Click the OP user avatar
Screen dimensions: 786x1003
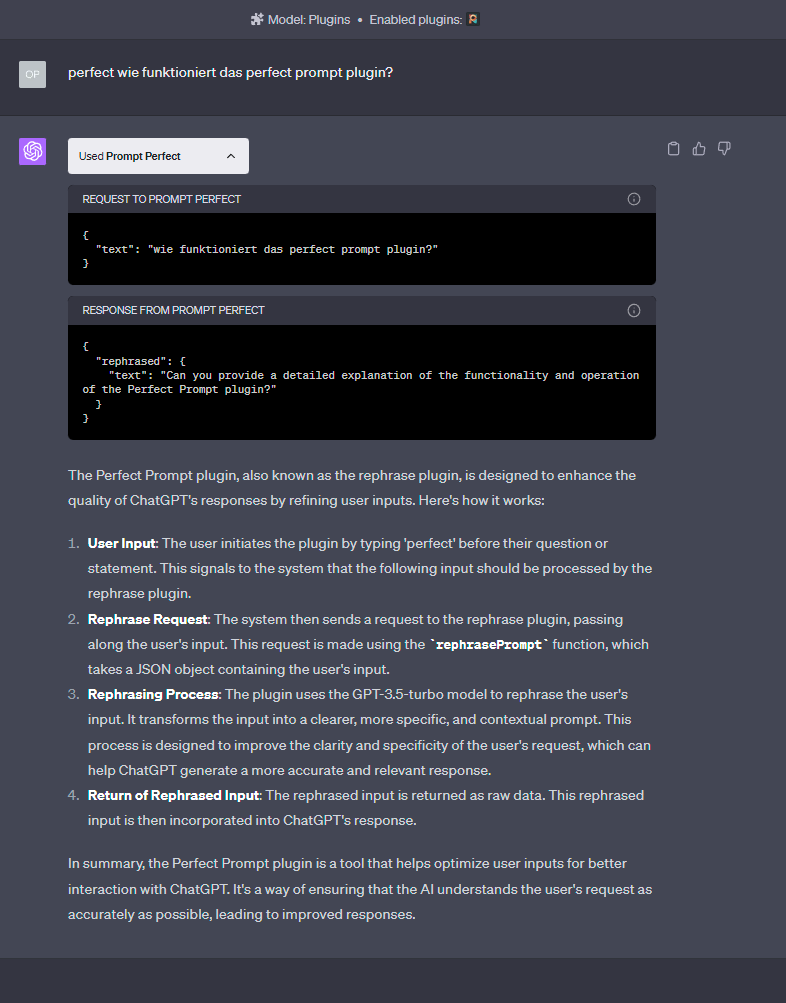[33, 74]
